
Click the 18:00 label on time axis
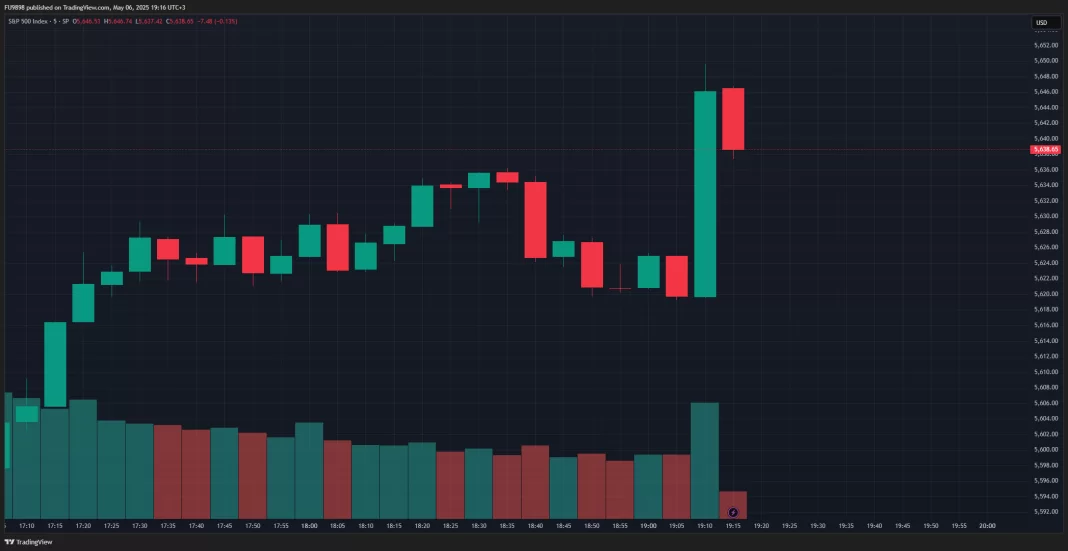point(309,526)
